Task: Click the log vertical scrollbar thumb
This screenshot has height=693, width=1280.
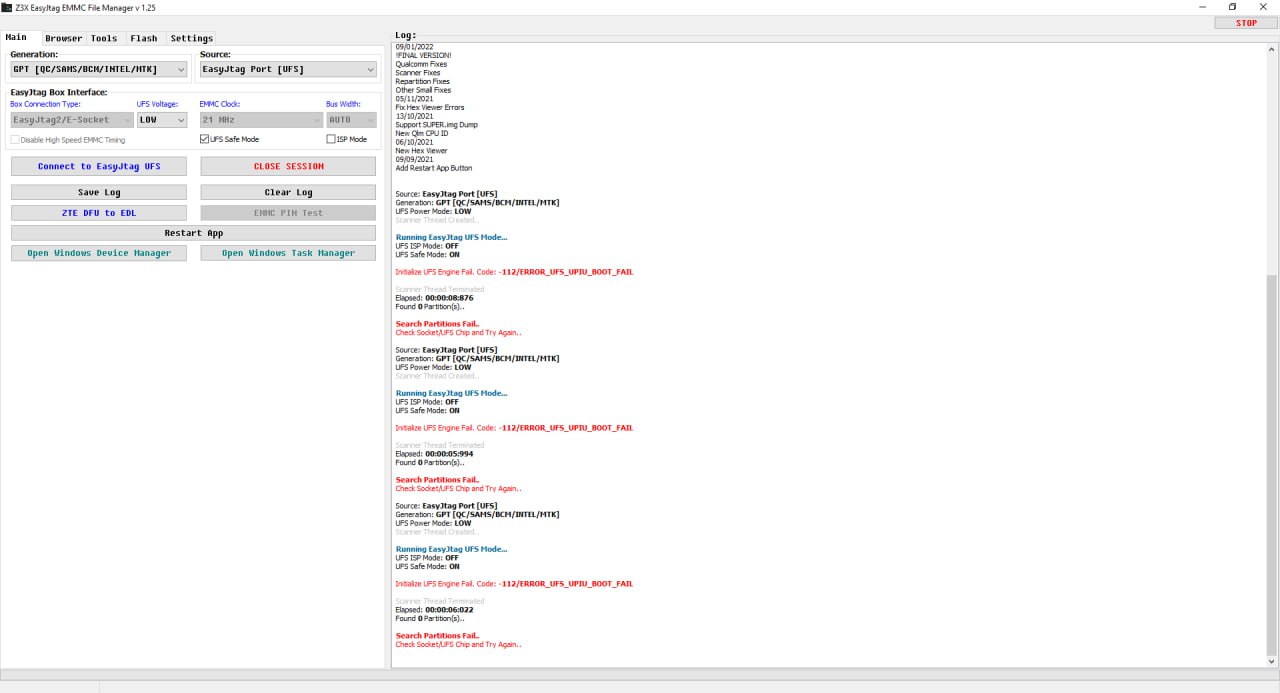Action: tap(1272, 465)
